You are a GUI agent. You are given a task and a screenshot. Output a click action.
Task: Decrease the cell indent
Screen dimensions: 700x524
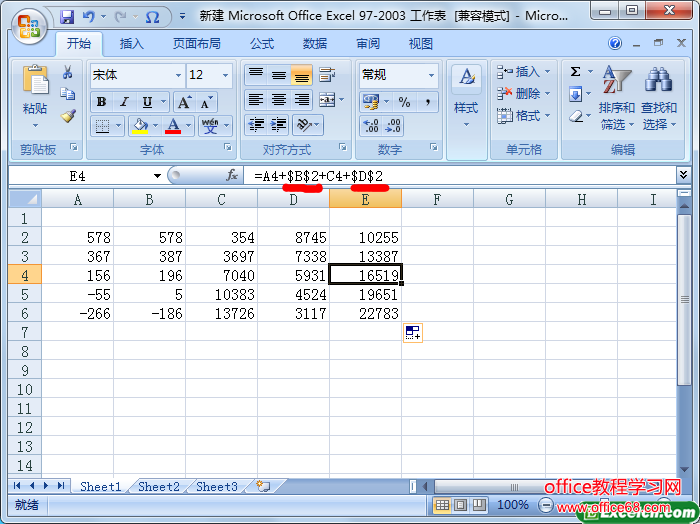coord(256,125)
